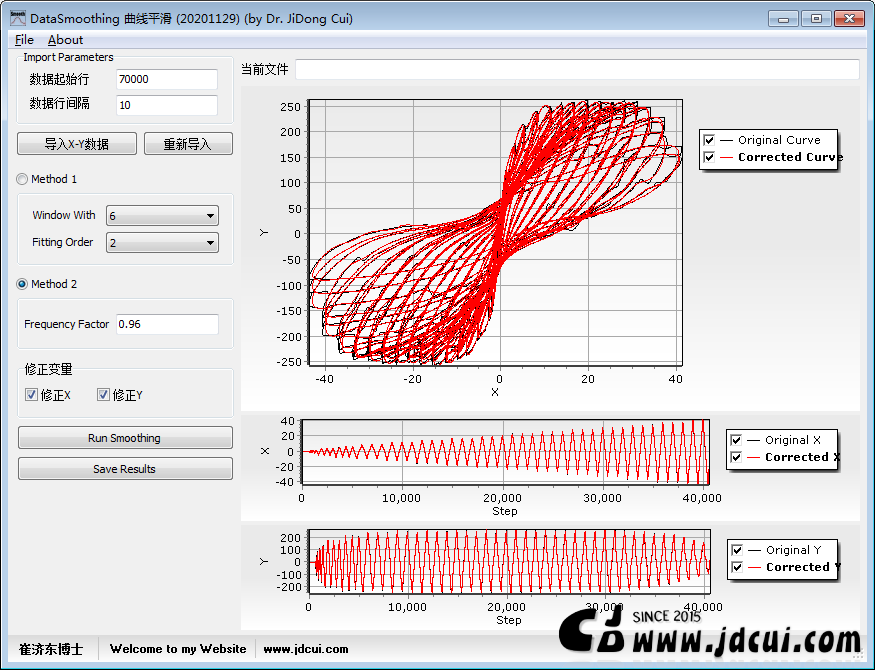
Task: Toggle Corrected Curve legend checkbox
Action: pyautogui.click(x=709, y=157)
